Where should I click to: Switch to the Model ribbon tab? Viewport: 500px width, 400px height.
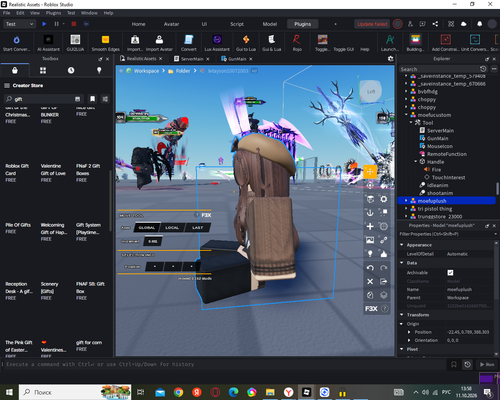pos(270,24)
